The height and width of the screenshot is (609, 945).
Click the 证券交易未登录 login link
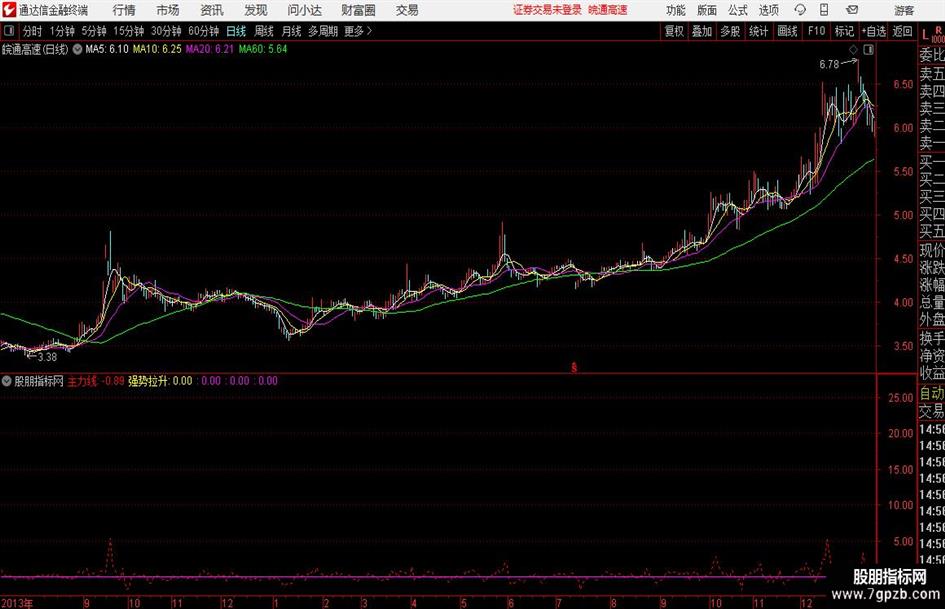click(547, 10)
